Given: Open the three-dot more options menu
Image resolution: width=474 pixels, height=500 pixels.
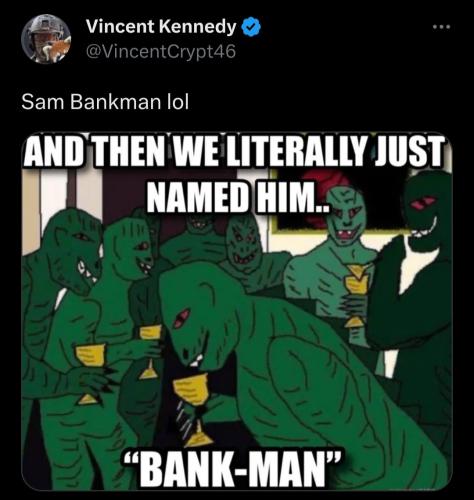Looking at the screenshot, I should coord(442,27).
